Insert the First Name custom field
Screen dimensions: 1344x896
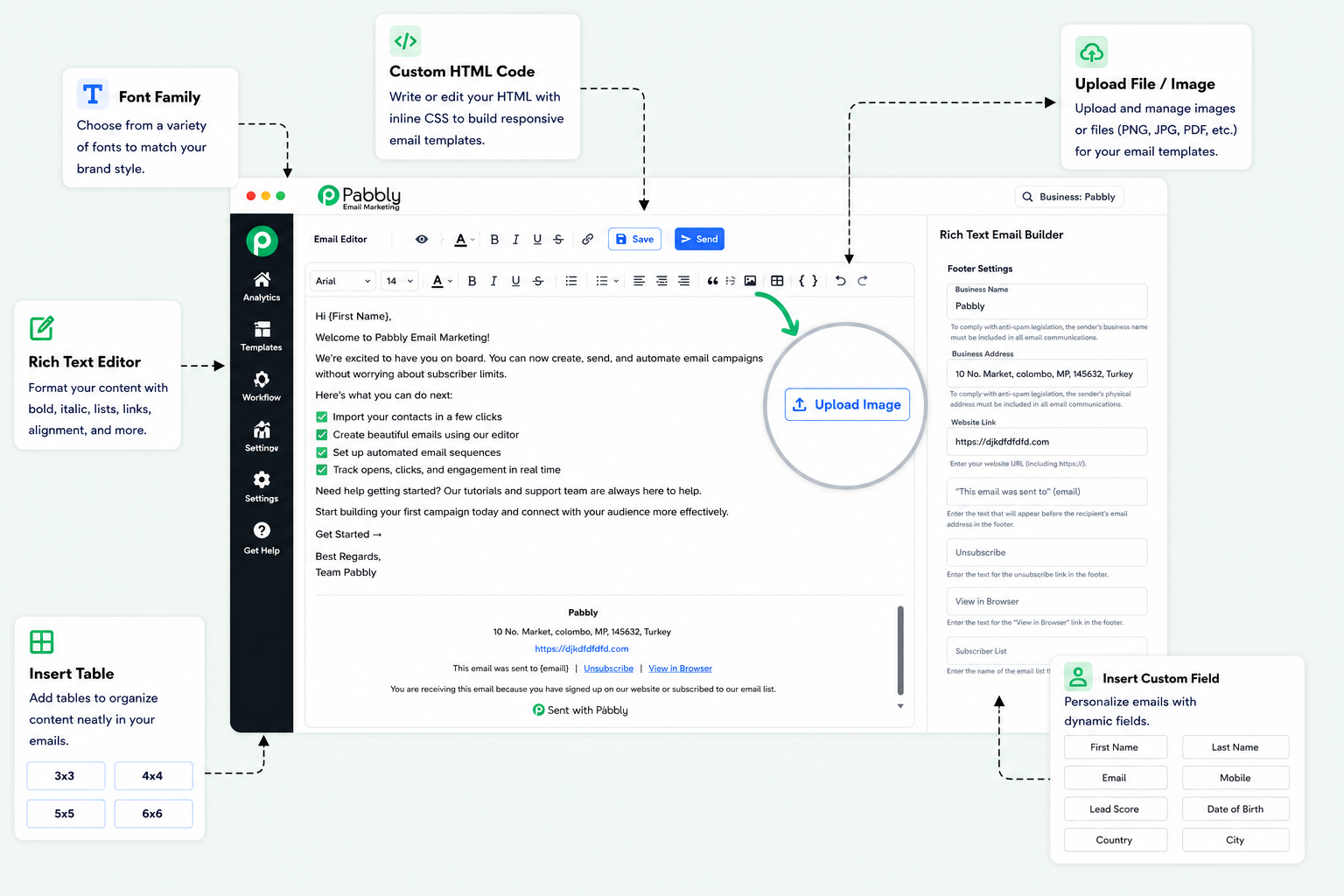click(1116, 747)
